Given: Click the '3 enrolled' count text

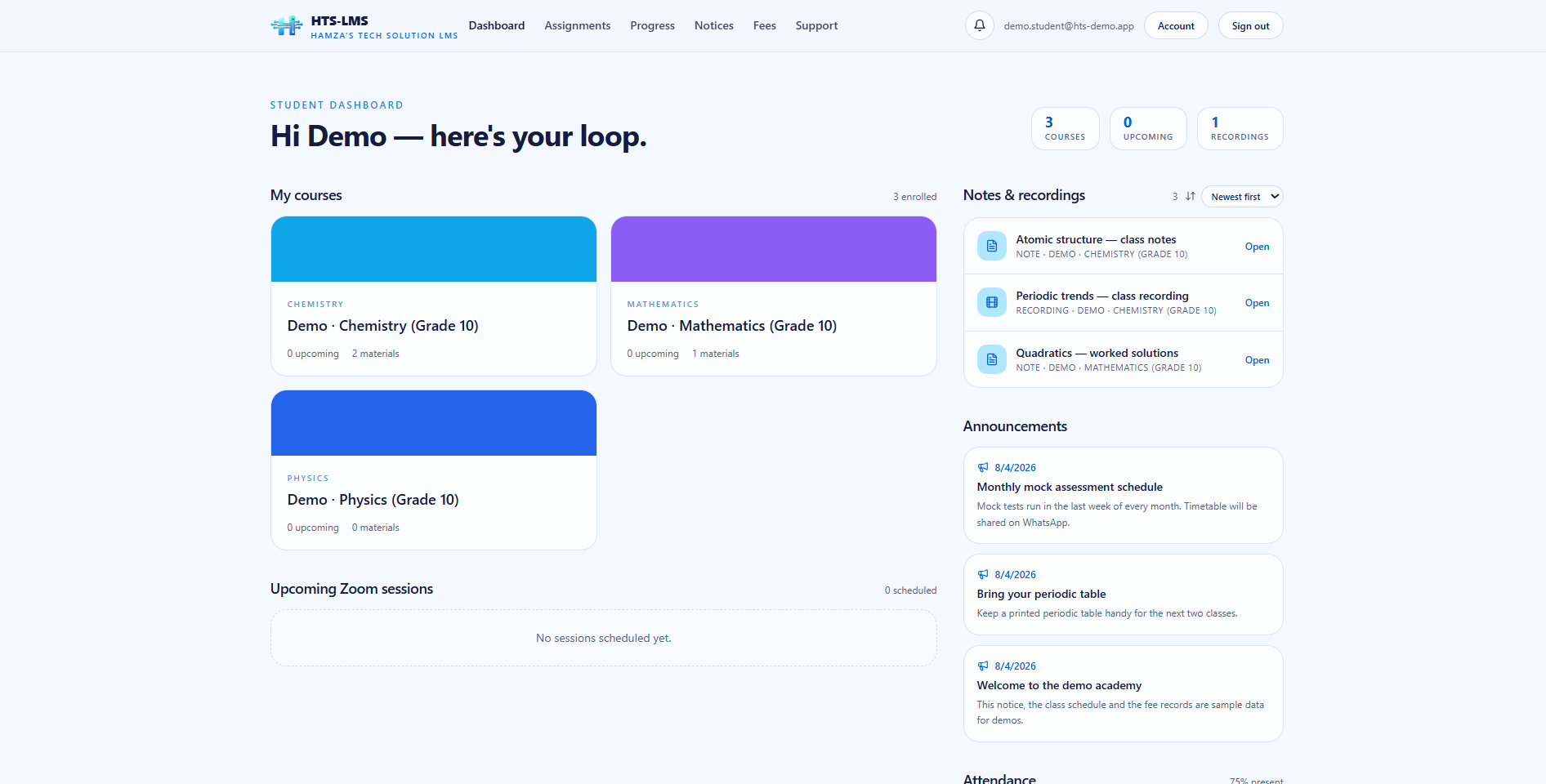Looking at the screenshot, I should [x=914, y=197].
